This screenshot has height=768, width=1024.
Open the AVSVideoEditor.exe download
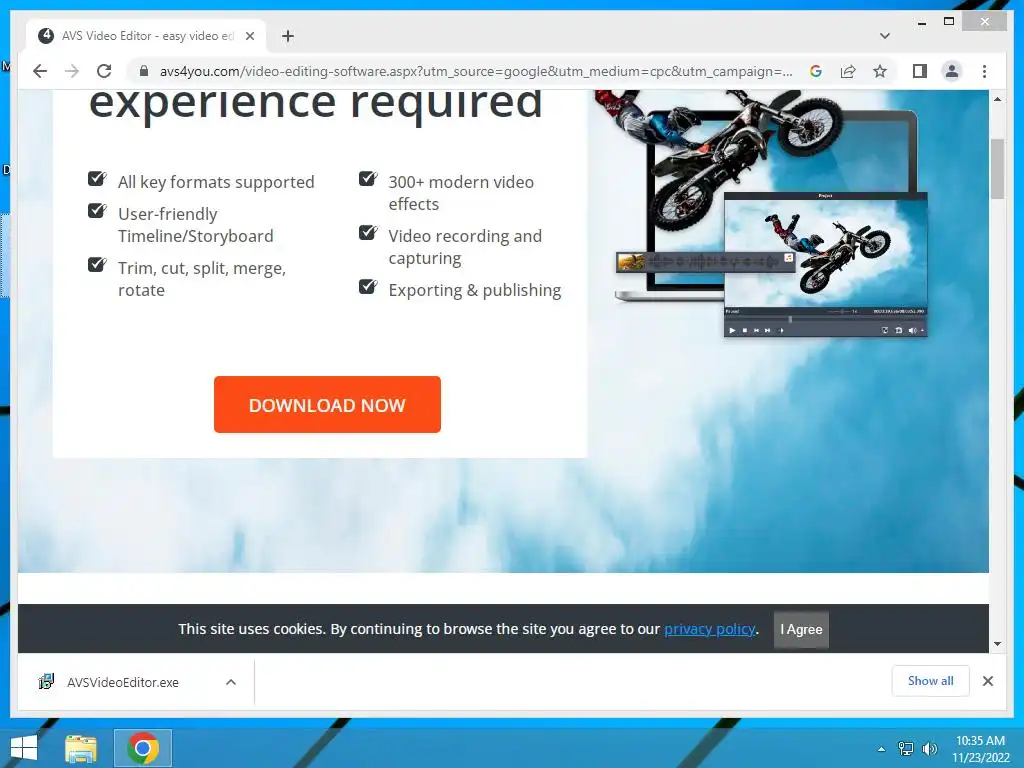click(123, 682)
